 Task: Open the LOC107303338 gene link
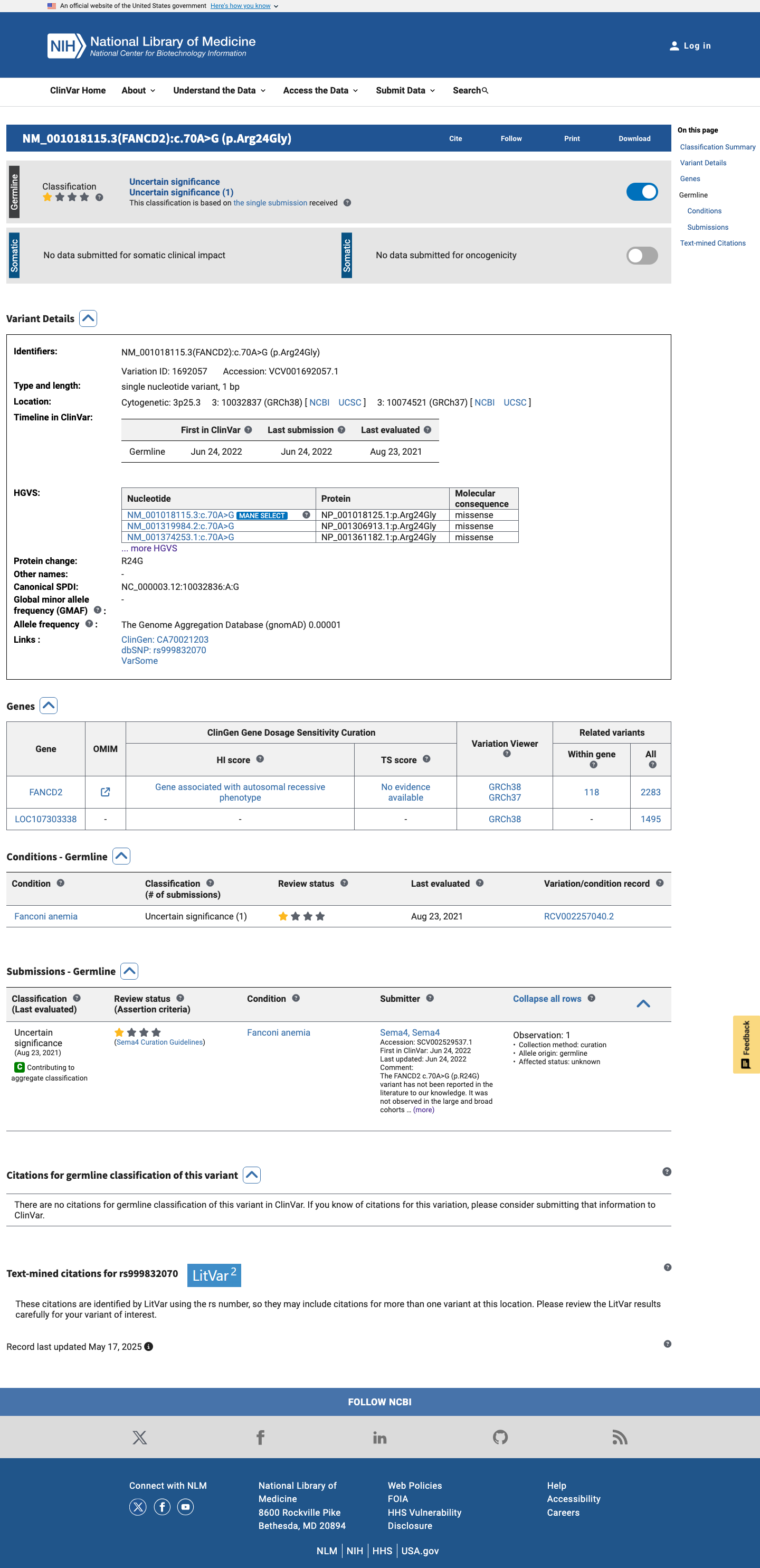pos(45,819)
